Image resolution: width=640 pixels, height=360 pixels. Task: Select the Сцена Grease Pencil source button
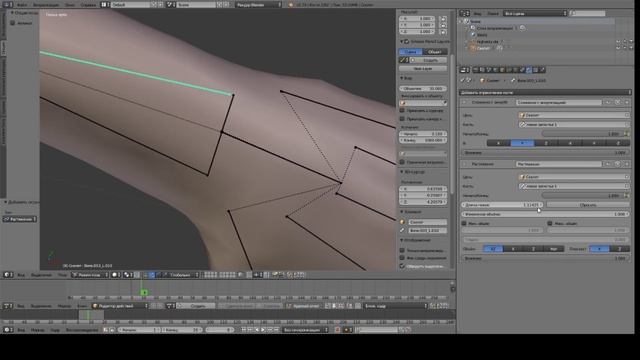click(411, 52)
